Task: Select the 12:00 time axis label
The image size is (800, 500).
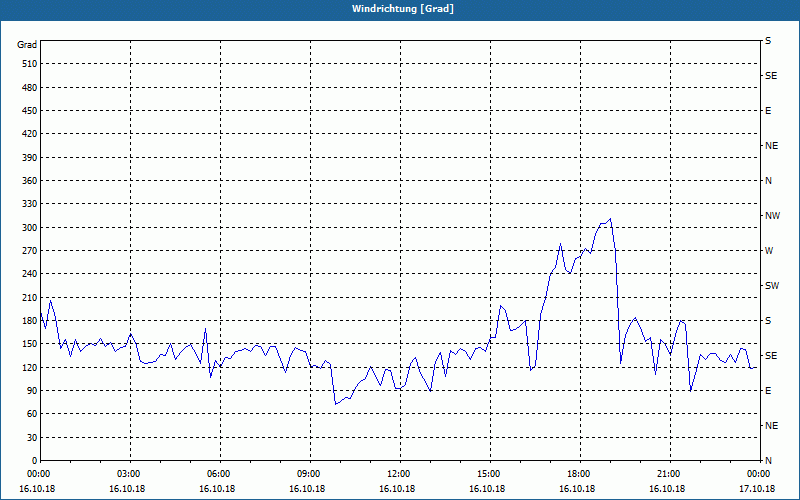Action: (x=400, y=474)
